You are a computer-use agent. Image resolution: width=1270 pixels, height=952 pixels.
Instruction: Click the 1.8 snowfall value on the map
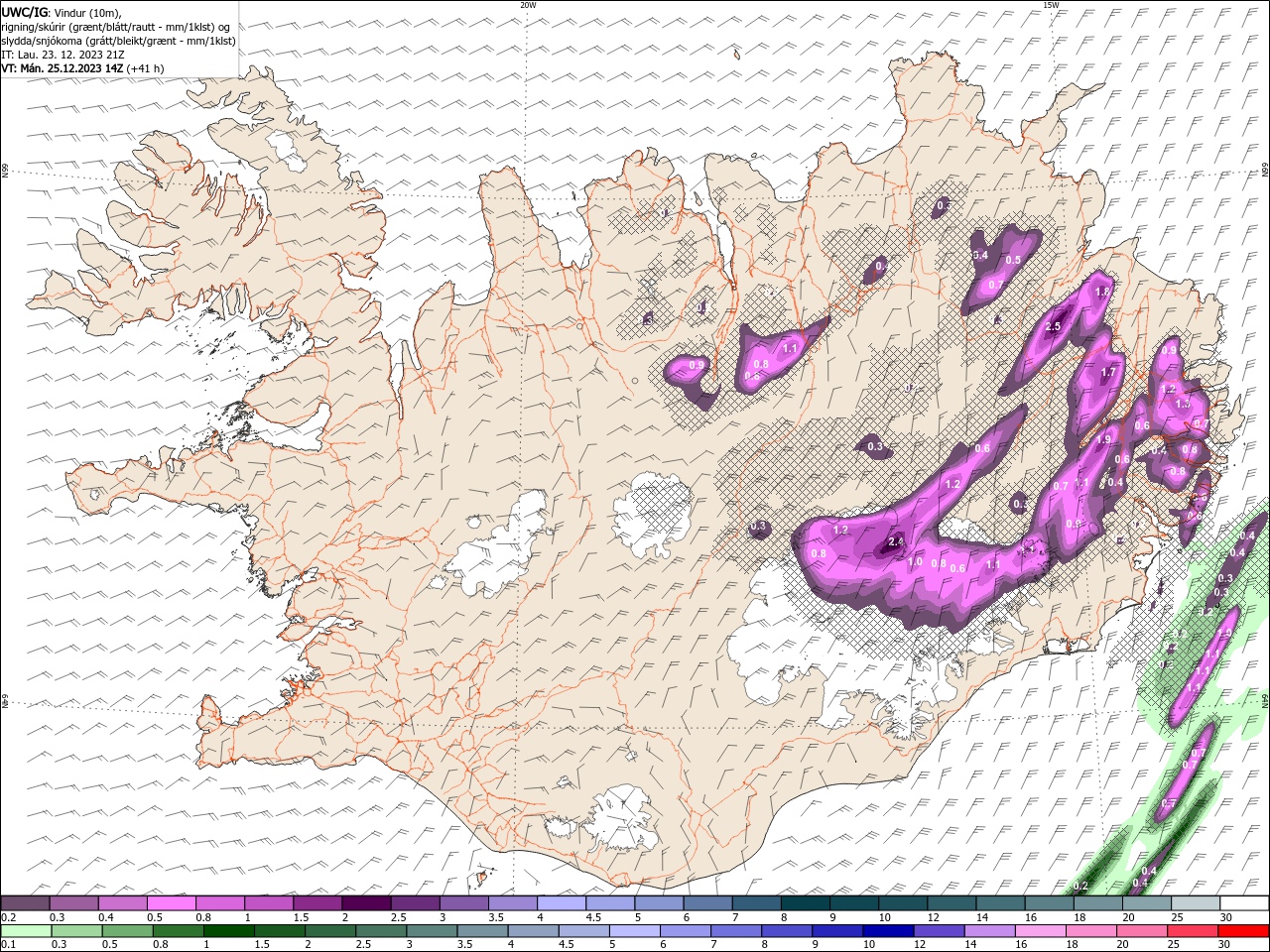pos(1101,293)
